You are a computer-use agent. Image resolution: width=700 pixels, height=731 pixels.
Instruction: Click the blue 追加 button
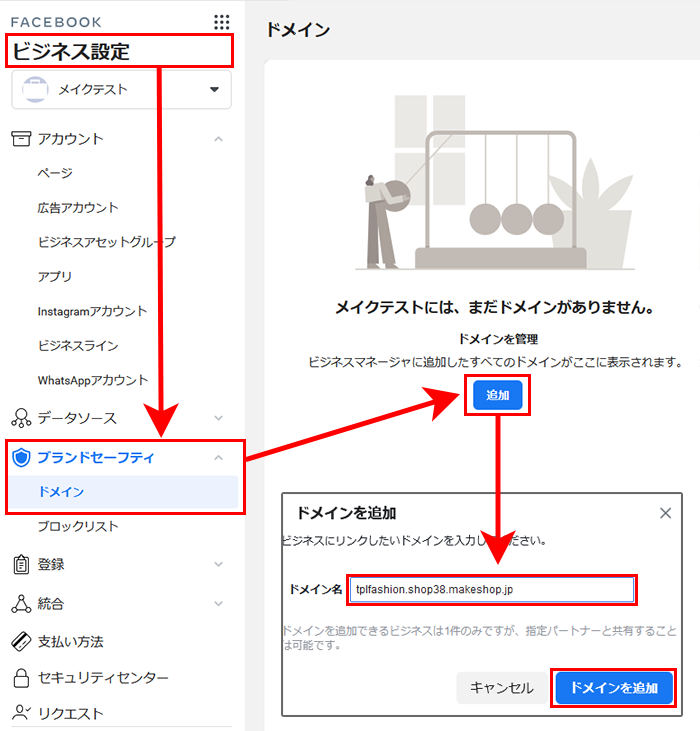tap(497, 395)
